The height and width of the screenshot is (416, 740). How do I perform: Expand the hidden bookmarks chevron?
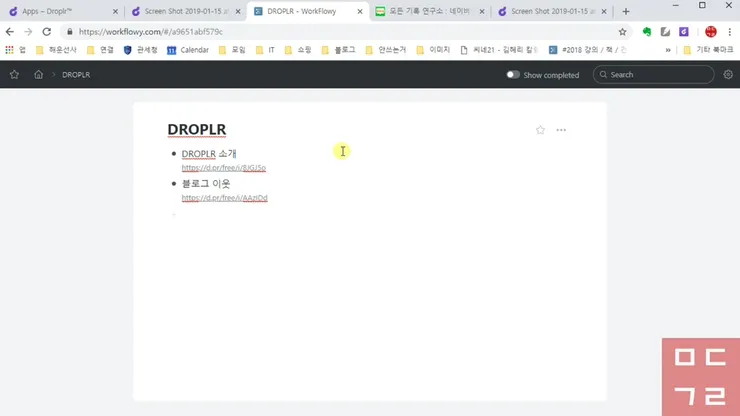click(668, 50)
